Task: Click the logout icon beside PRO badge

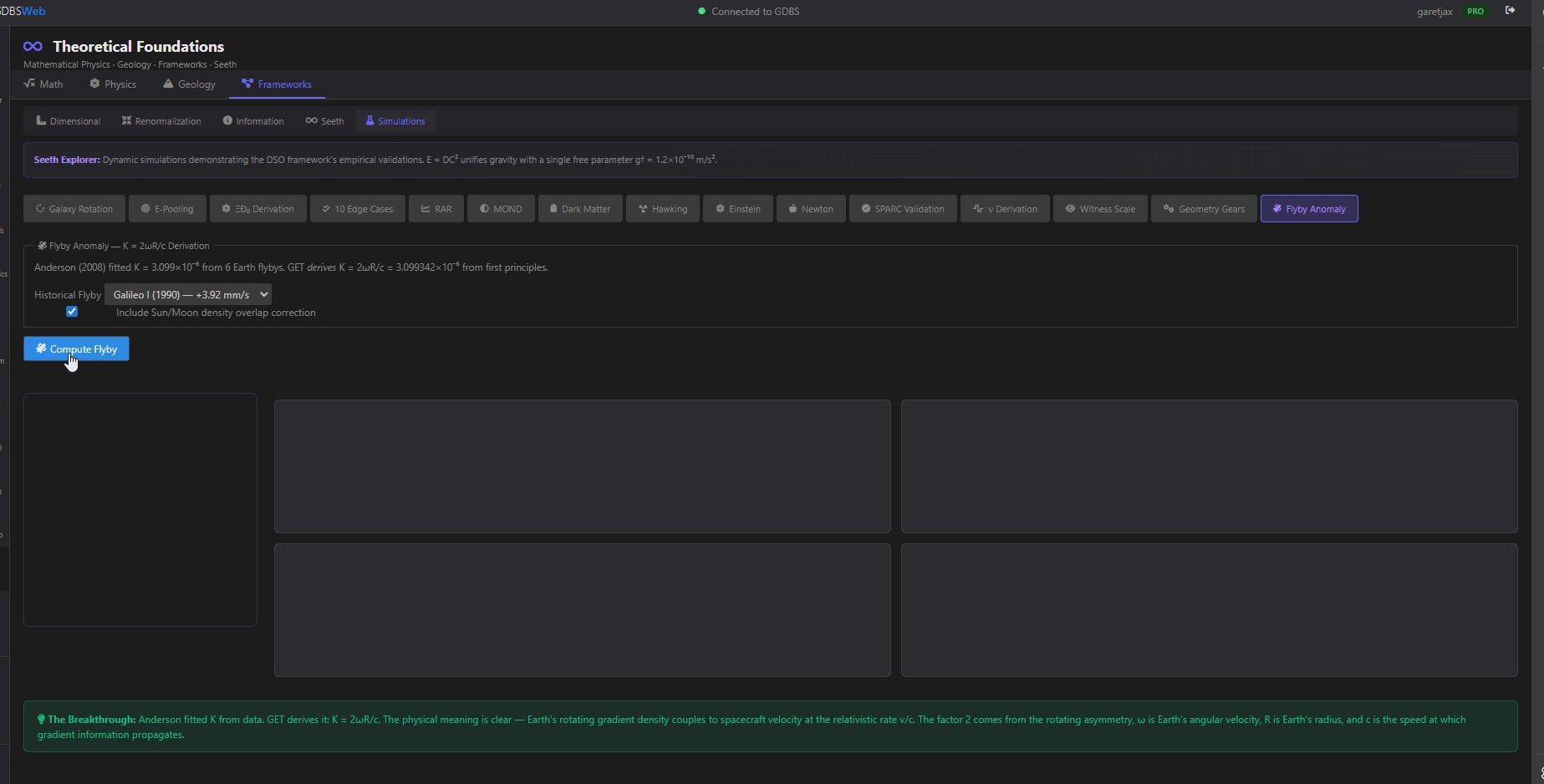Action: click(x=1510, y=11)
